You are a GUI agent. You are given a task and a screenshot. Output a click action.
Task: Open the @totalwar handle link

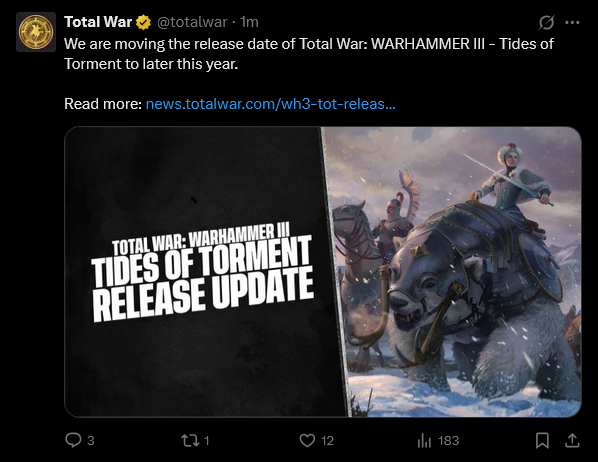tap(192, 23)
